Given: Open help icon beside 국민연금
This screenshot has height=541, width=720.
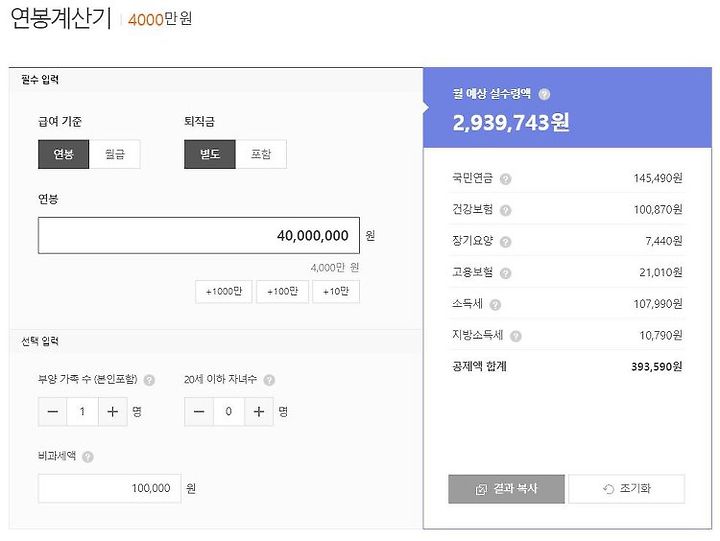Looking at the screenshot, I should pyautogui.click(x=506, y=179).
